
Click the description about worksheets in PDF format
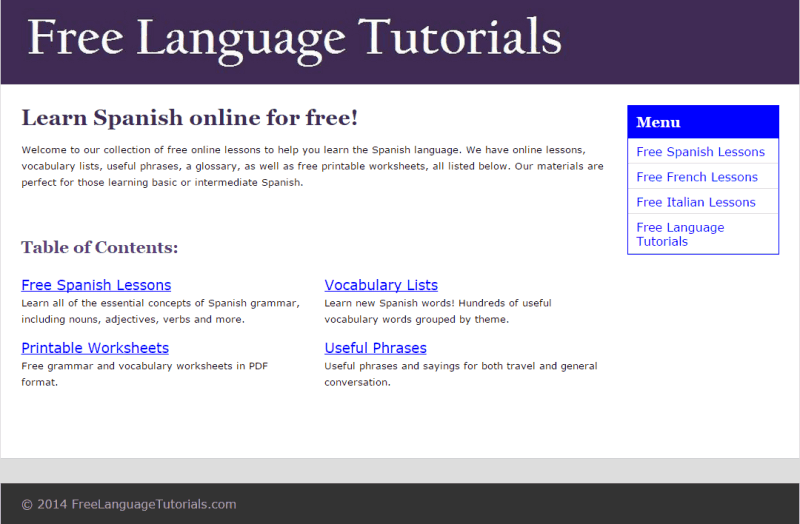[144, 374]
